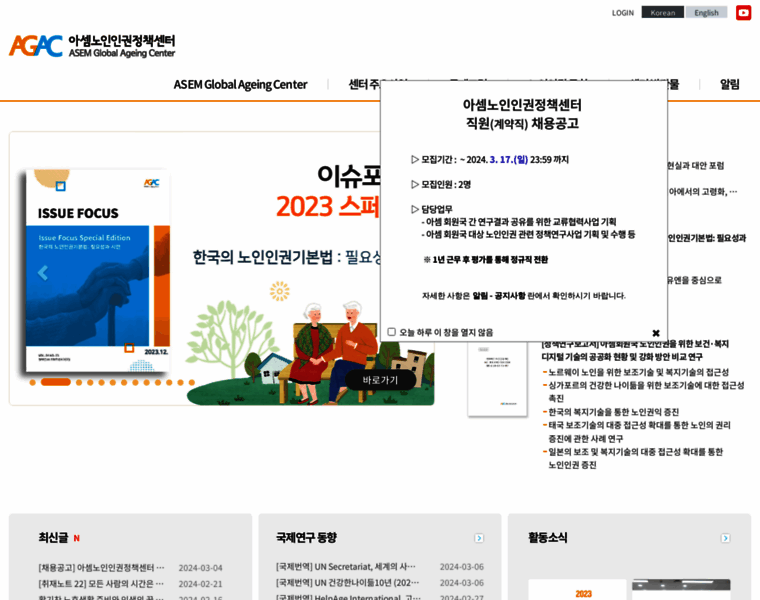Click the AGAC logo

click(x=92, y=46)
